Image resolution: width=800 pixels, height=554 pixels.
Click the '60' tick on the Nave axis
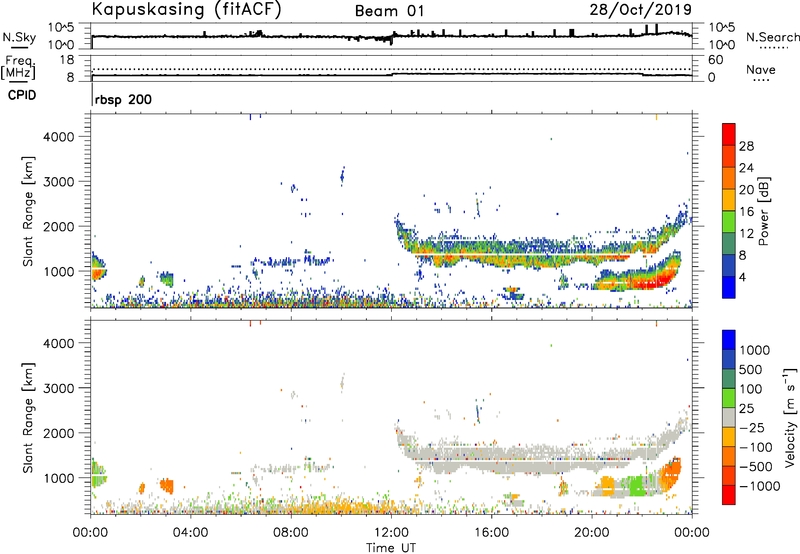(715, 60)
